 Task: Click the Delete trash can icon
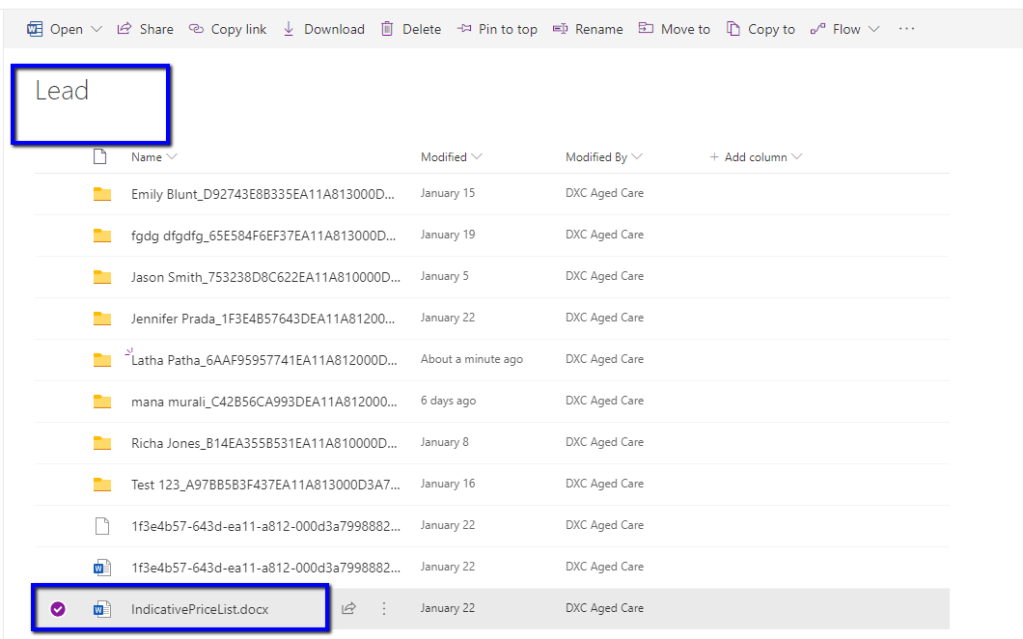[x=387, y=29]
